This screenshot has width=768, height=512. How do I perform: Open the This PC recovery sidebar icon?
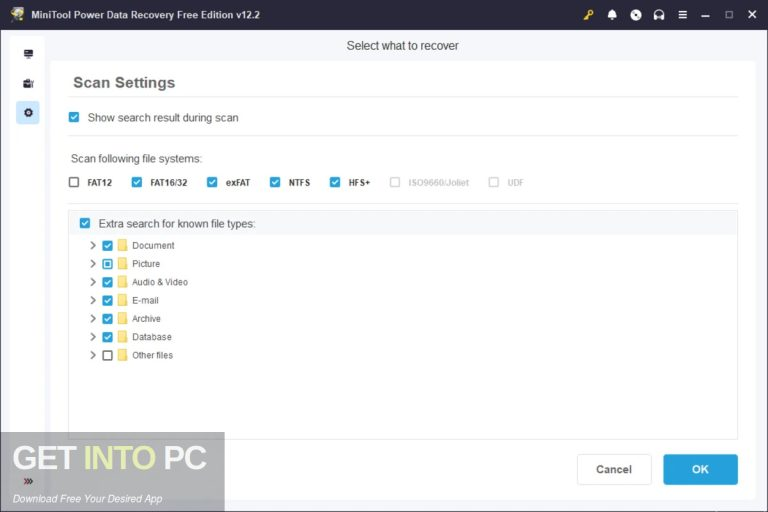tap(28, 53)
